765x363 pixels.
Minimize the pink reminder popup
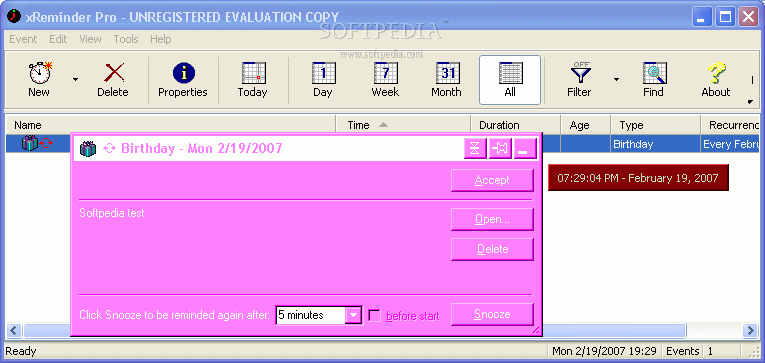525,149
